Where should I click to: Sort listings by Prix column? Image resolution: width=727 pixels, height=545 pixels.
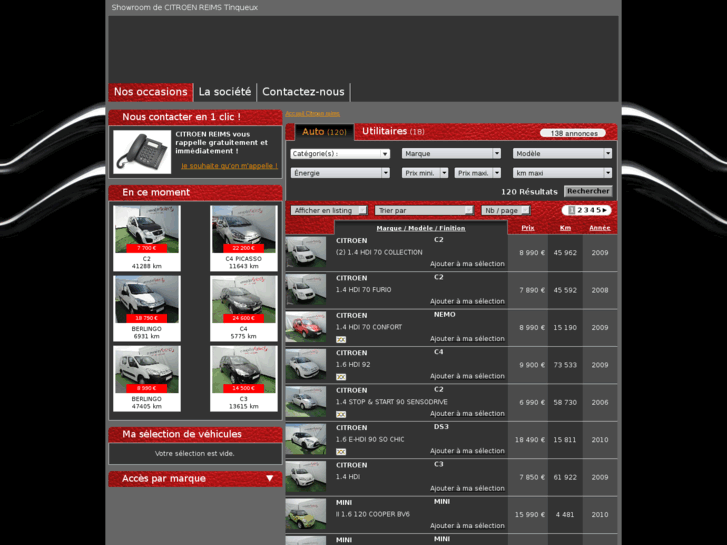pos(528,228)
